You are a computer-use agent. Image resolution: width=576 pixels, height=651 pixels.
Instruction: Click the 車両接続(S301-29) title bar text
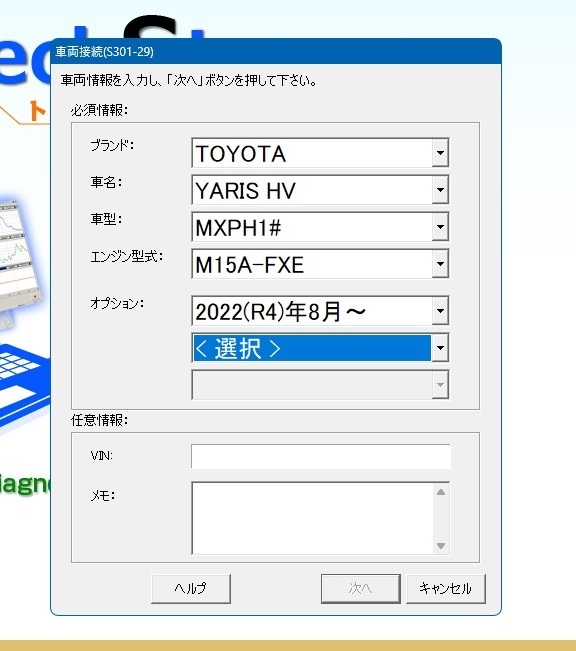tap(105, 52)
